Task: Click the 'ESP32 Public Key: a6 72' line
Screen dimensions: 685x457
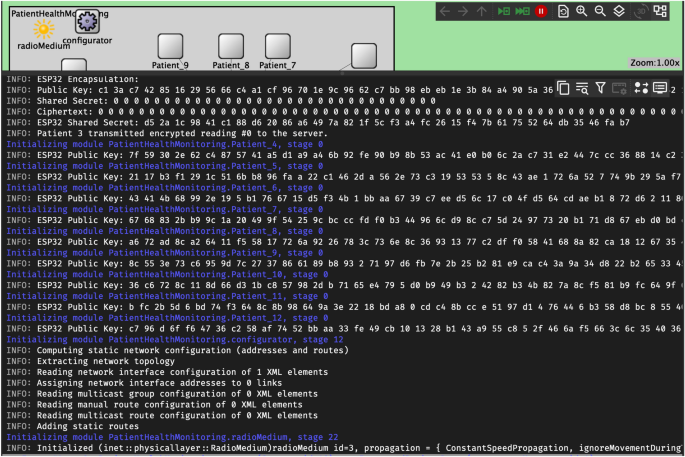Action: tap(344, 242)
